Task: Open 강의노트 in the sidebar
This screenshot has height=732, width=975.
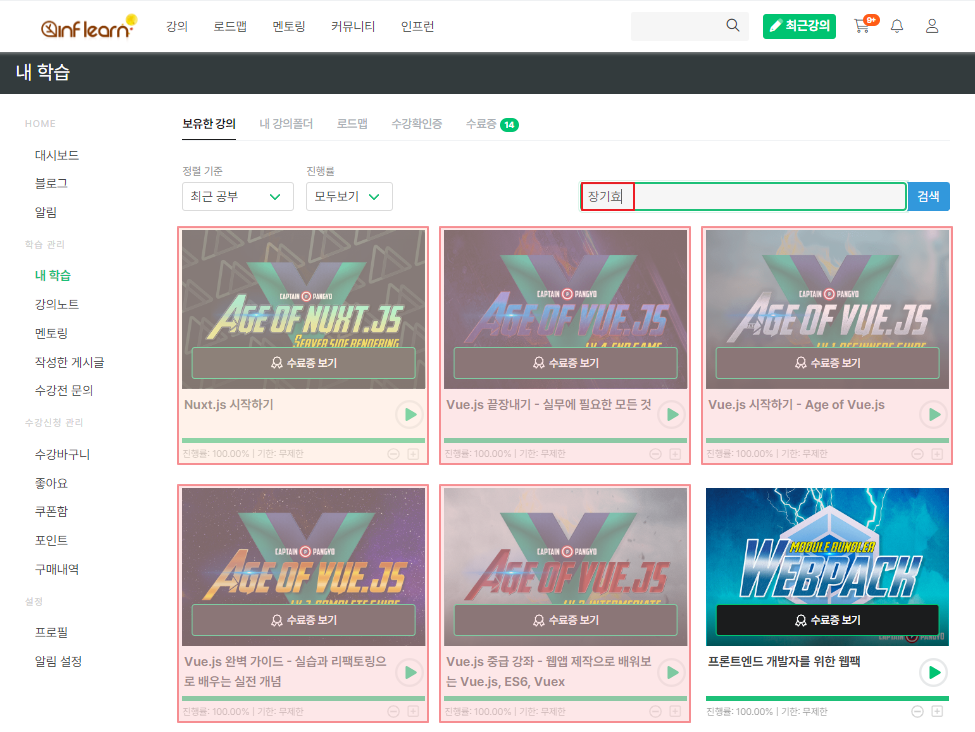Action: (x=57, y=304)
